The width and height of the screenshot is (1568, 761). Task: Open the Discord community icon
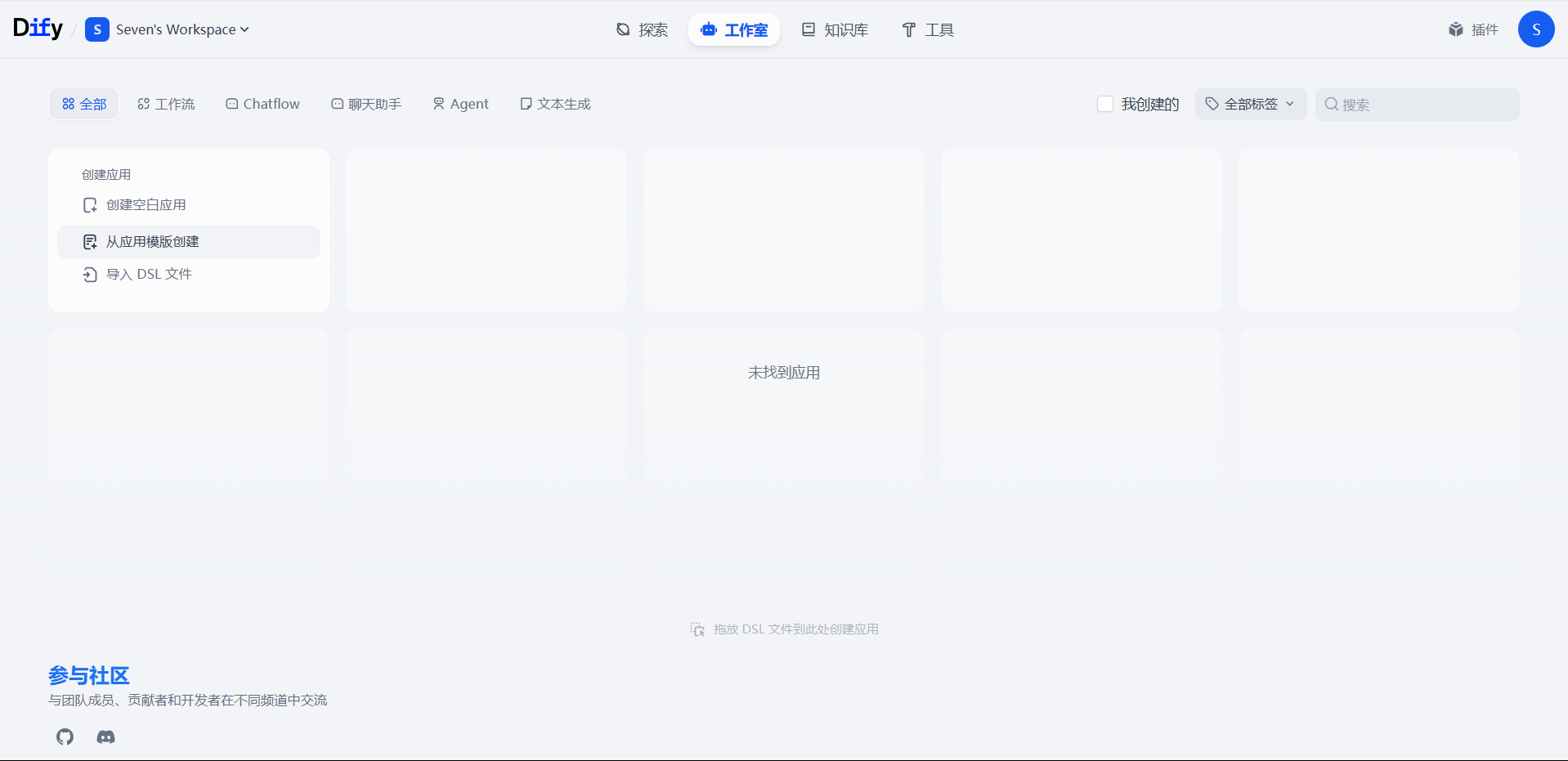tap(105, 736)
